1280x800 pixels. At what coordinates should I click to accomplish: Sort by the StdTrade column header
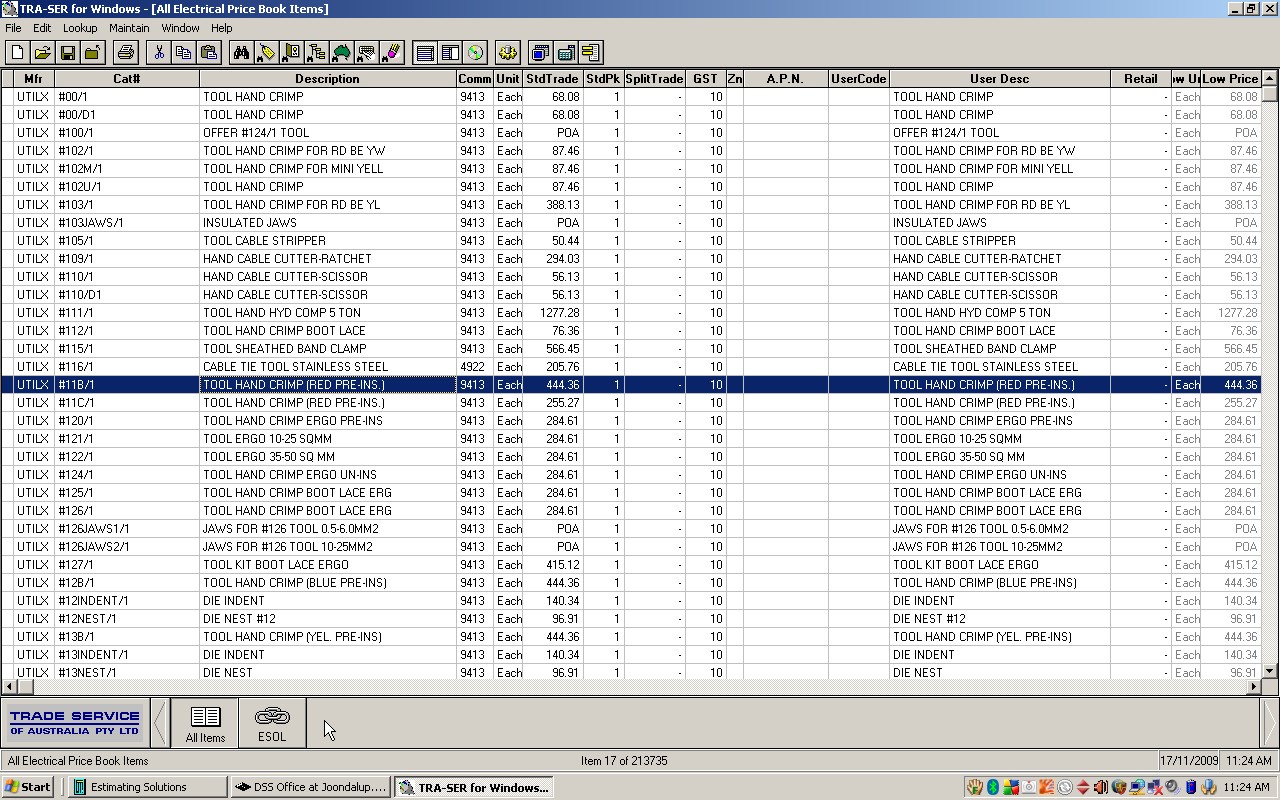[553, 79]
